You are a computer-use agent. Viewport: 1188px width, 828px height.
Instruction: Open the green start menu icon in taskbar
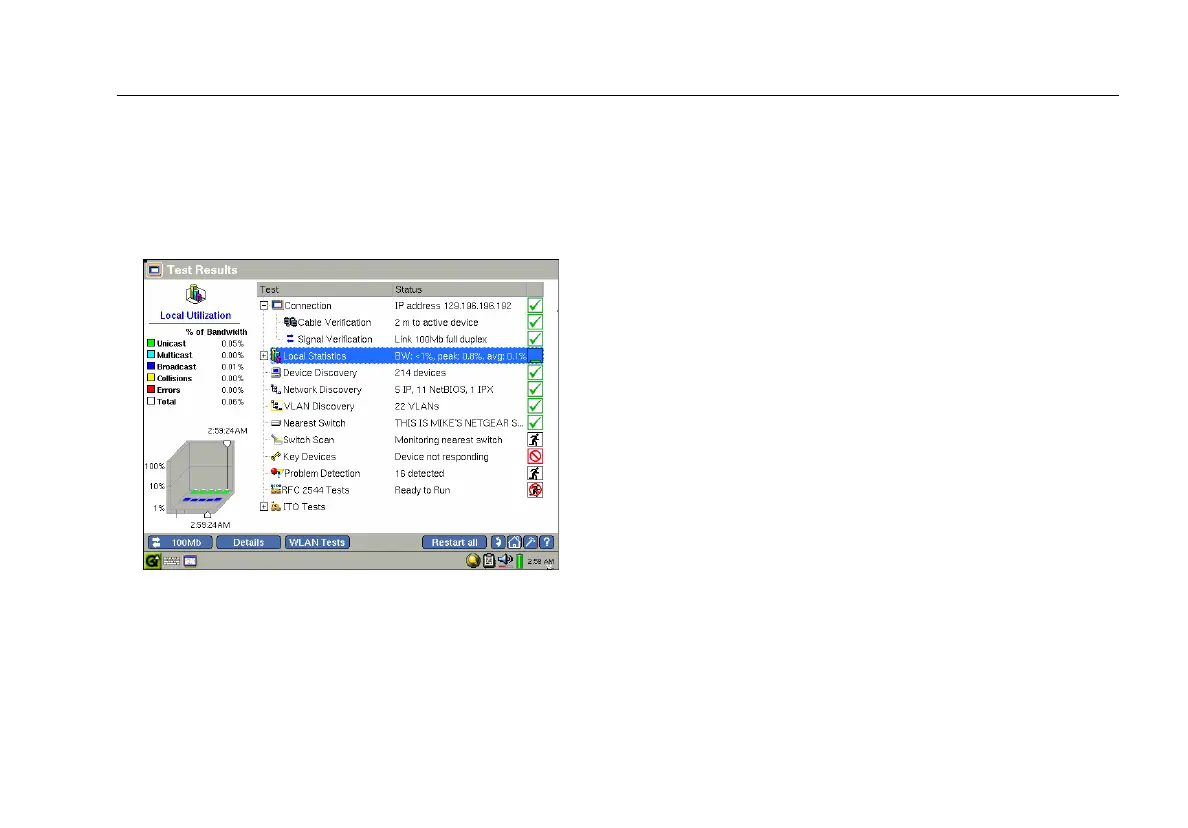tap(152, 561)
